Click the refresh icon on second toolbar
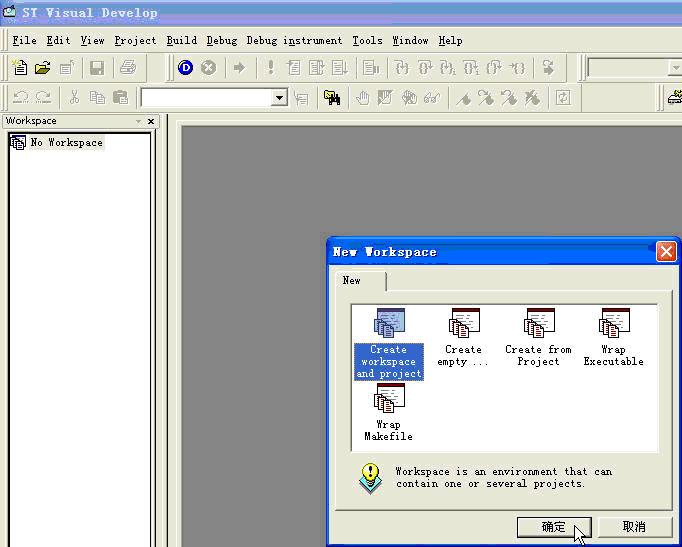The width and height of the screenshot is (682, 547). tap(563, 97)
